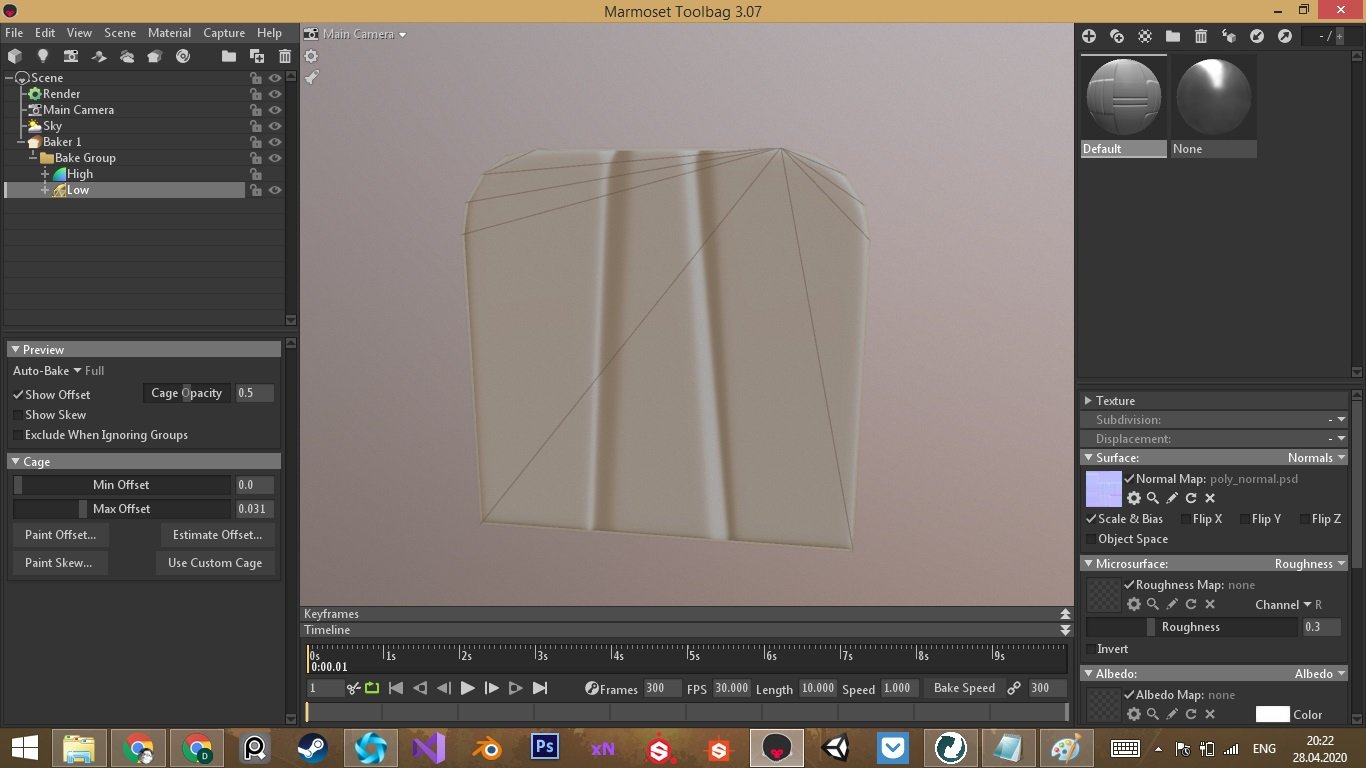Open the roughness Channel R dropdown
The image size is (1366, 768).
point(1289,605)
